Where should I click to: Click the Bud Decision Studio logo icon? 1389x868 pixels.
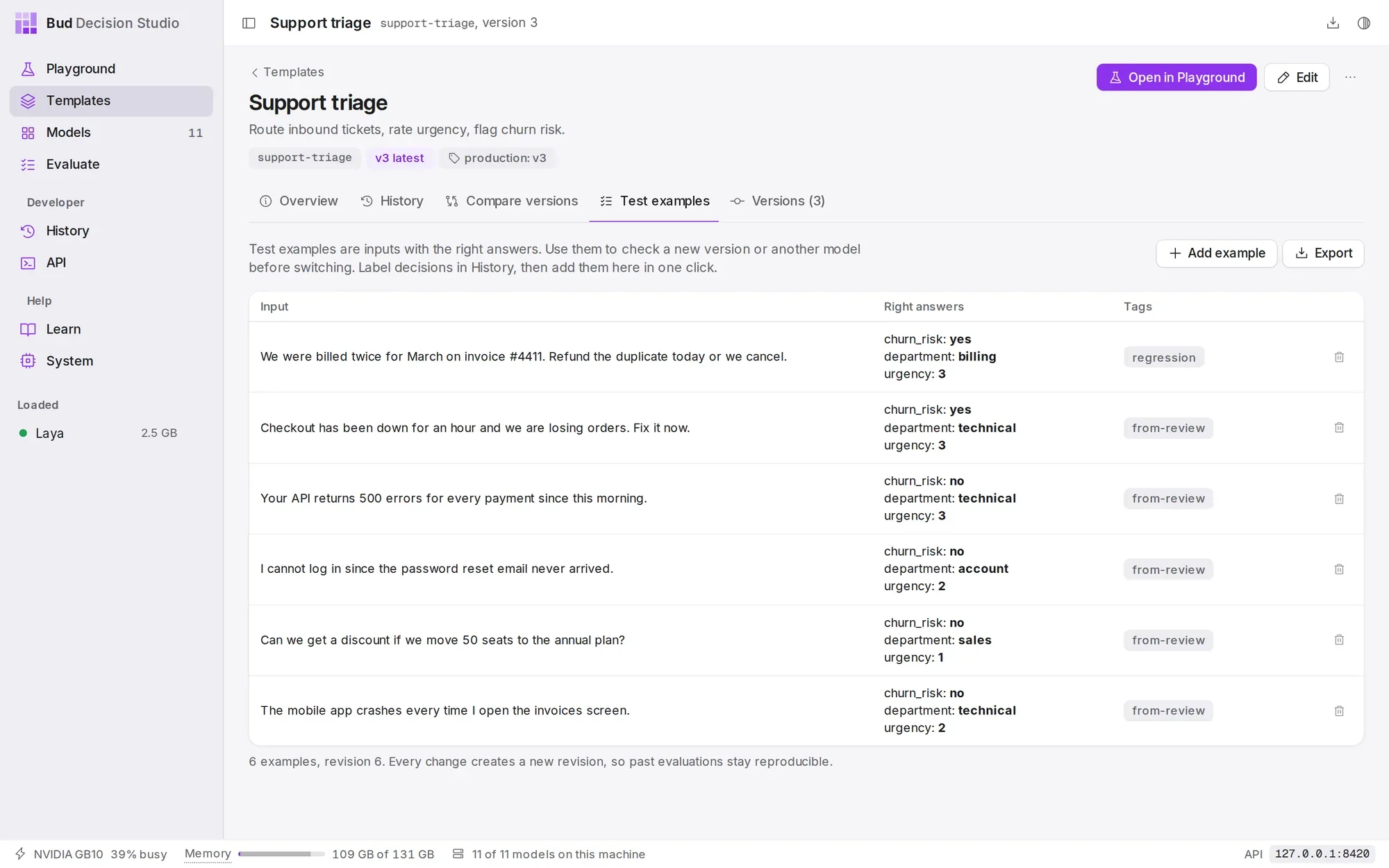(26, 23)
